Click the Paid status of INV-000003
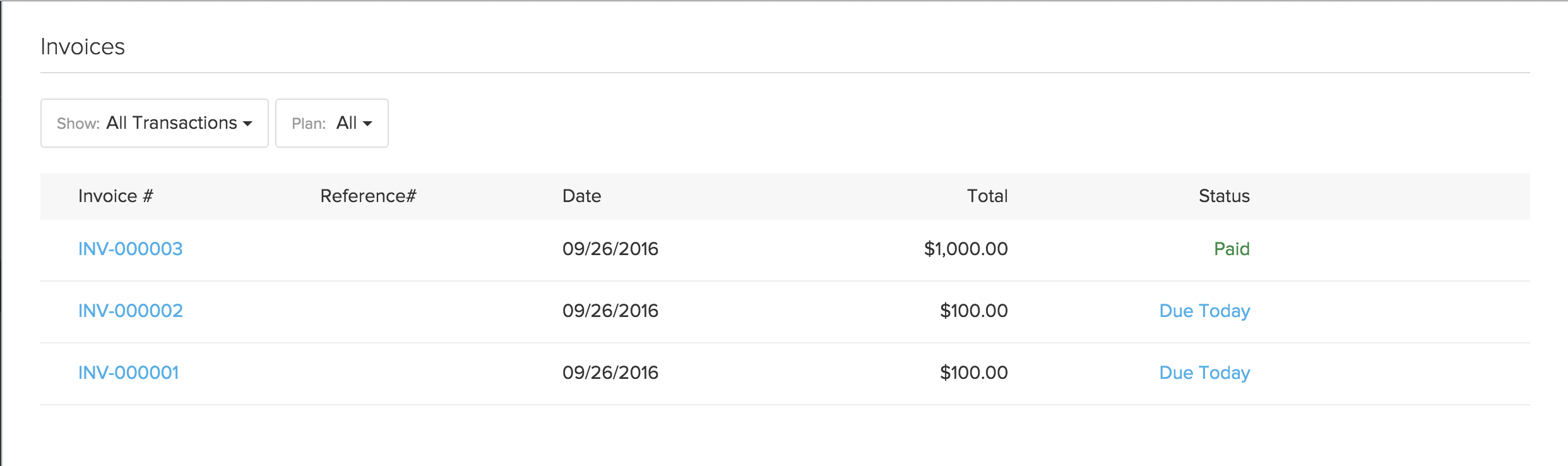Screen dimensions: 1568x466 1232,249
